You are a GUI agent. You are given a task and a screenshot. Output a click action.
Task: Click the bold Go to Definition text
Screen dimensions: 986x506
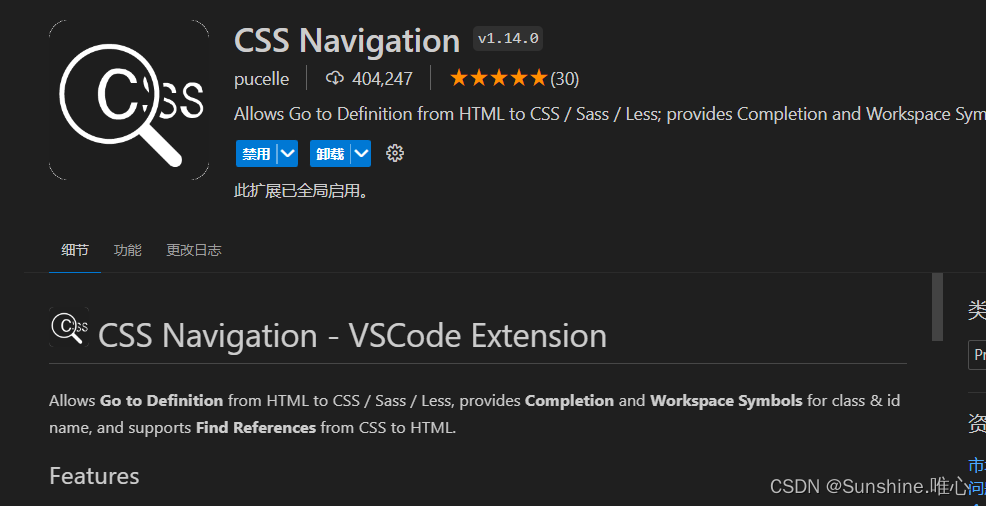(162, 400)
